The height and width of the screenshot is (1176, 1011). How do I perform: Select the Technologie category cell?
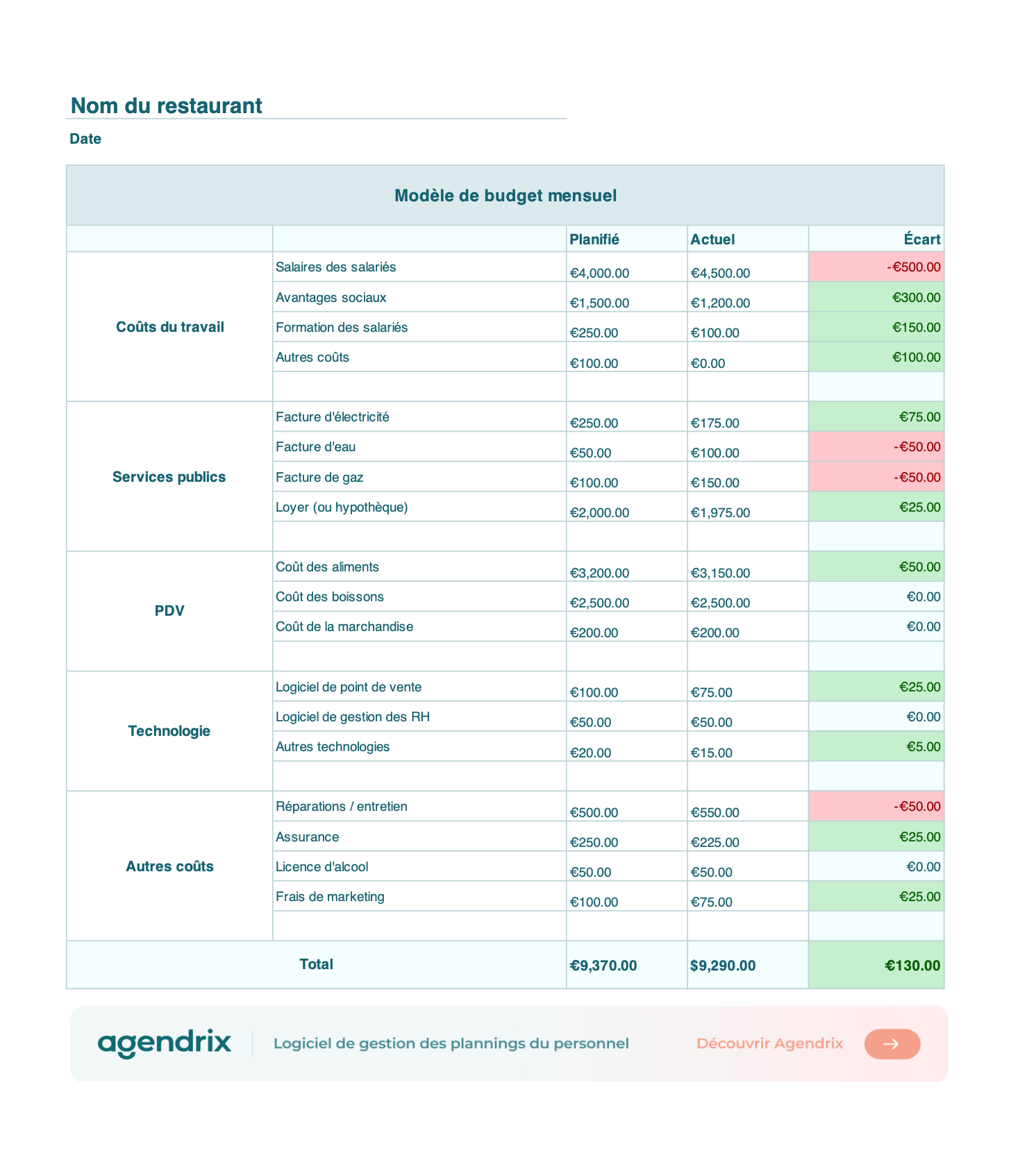[170, 731]
